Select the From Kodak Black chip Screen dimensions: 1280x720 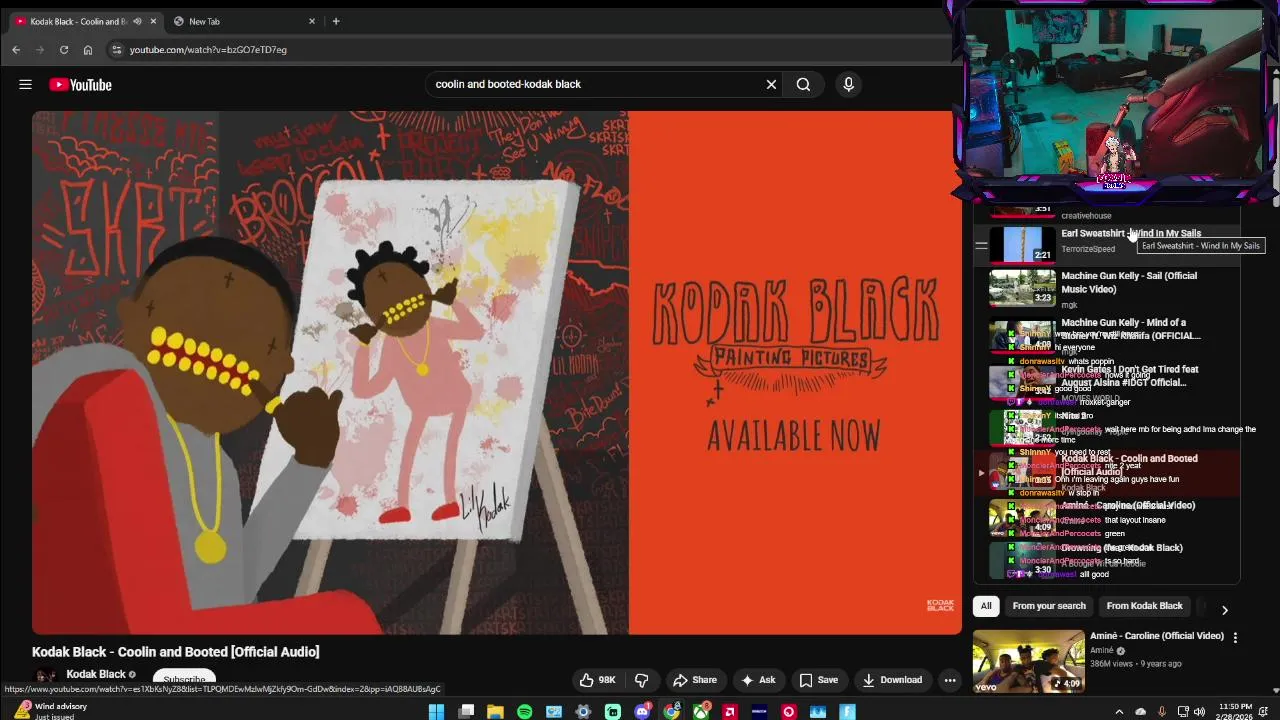pyautogui.click(x=1144, y=606)
